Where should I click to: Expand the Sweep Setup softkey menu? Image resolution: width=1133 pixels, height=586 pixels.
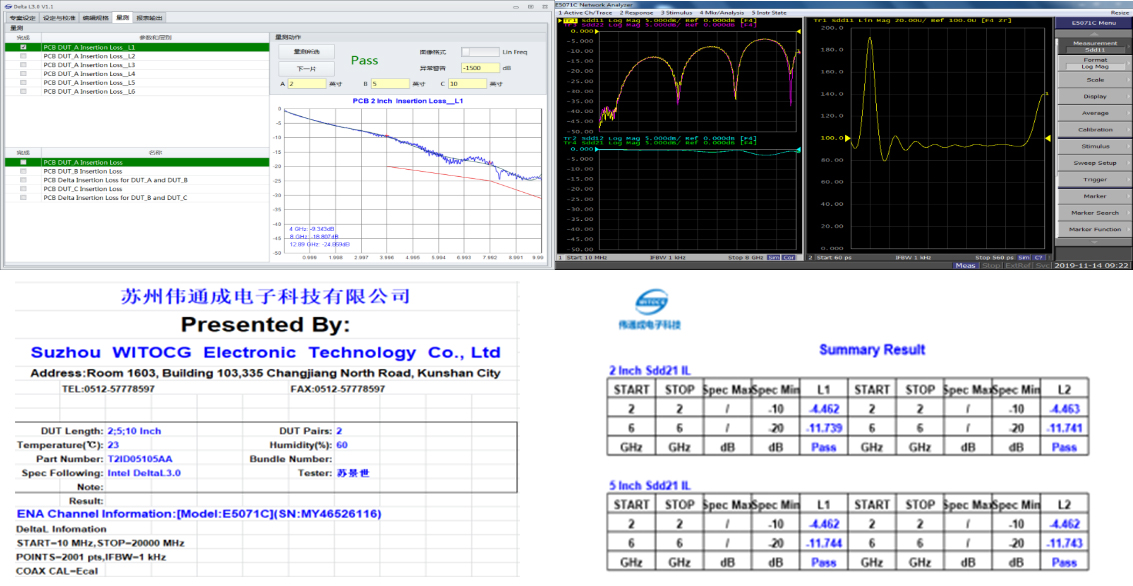(1095, 163)
